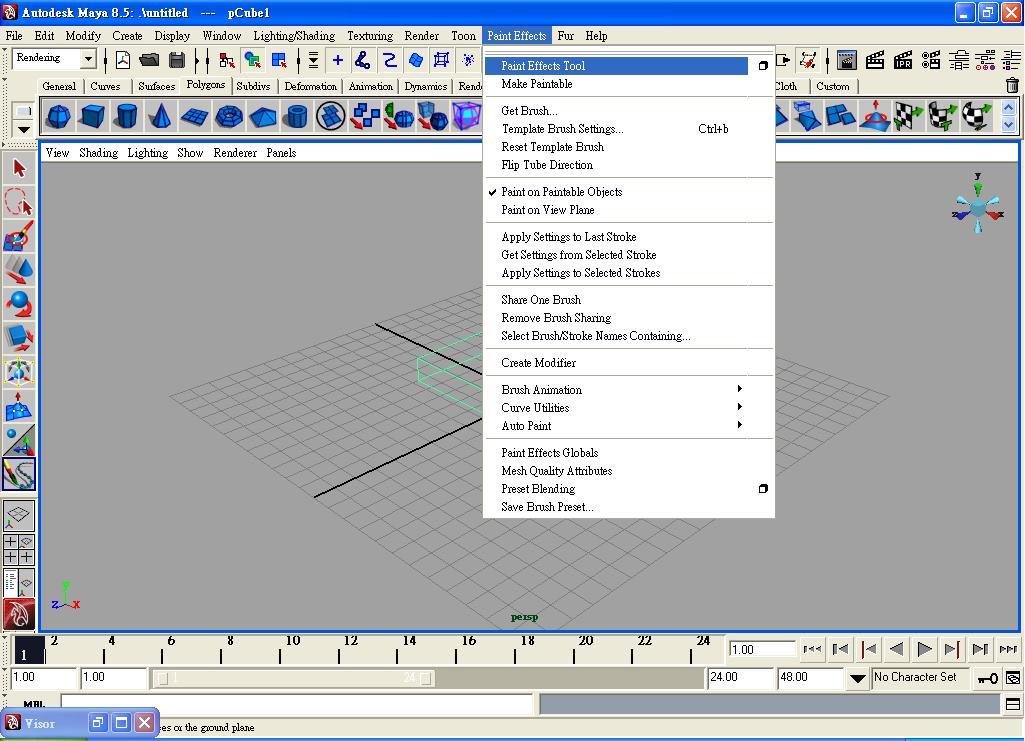Open the Render View clapboard icon
This screenshot has height=741, width=1025.
click(x=847, y=60)
